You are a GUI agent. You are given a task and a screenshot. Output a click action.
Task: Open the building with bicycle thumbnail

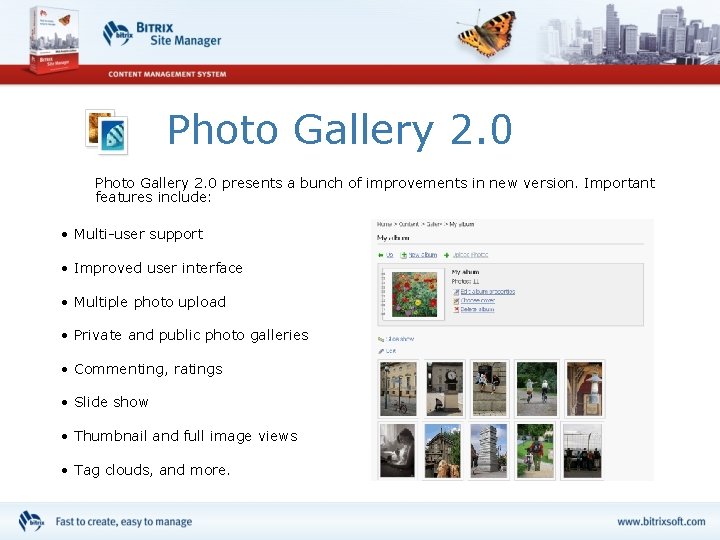pyautogui.click(x=398, y=388)
